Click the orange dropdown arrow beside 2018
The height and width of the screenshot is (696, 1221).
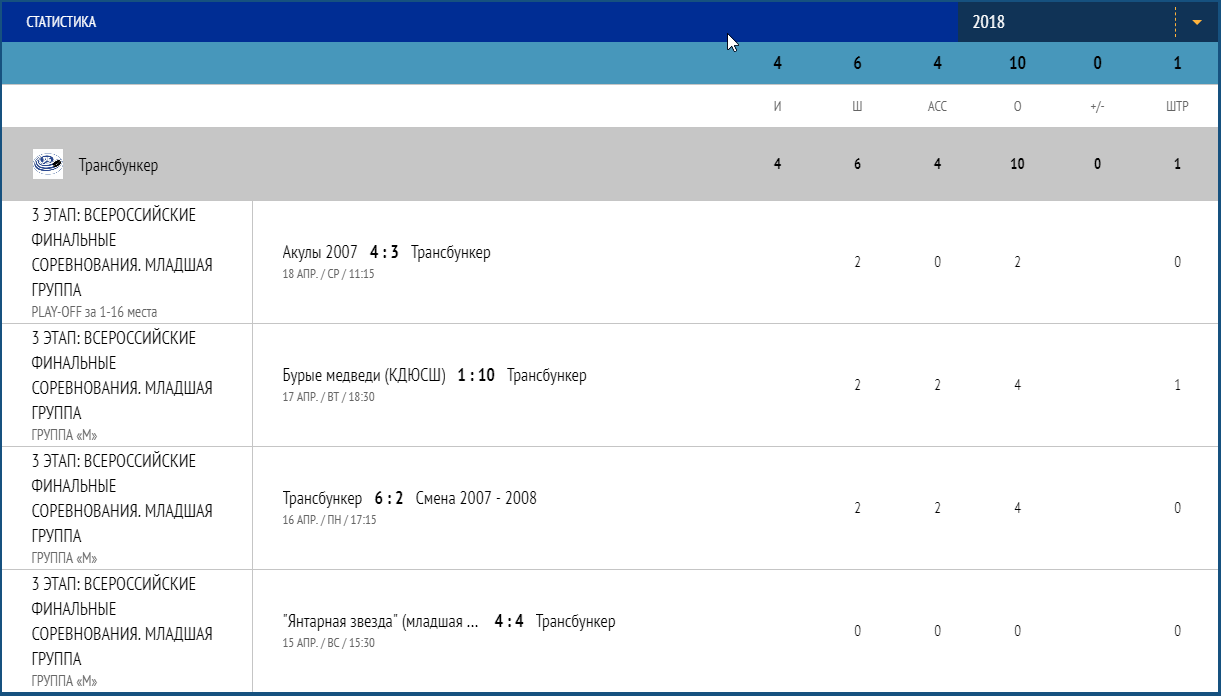(x=1196, y=22)
